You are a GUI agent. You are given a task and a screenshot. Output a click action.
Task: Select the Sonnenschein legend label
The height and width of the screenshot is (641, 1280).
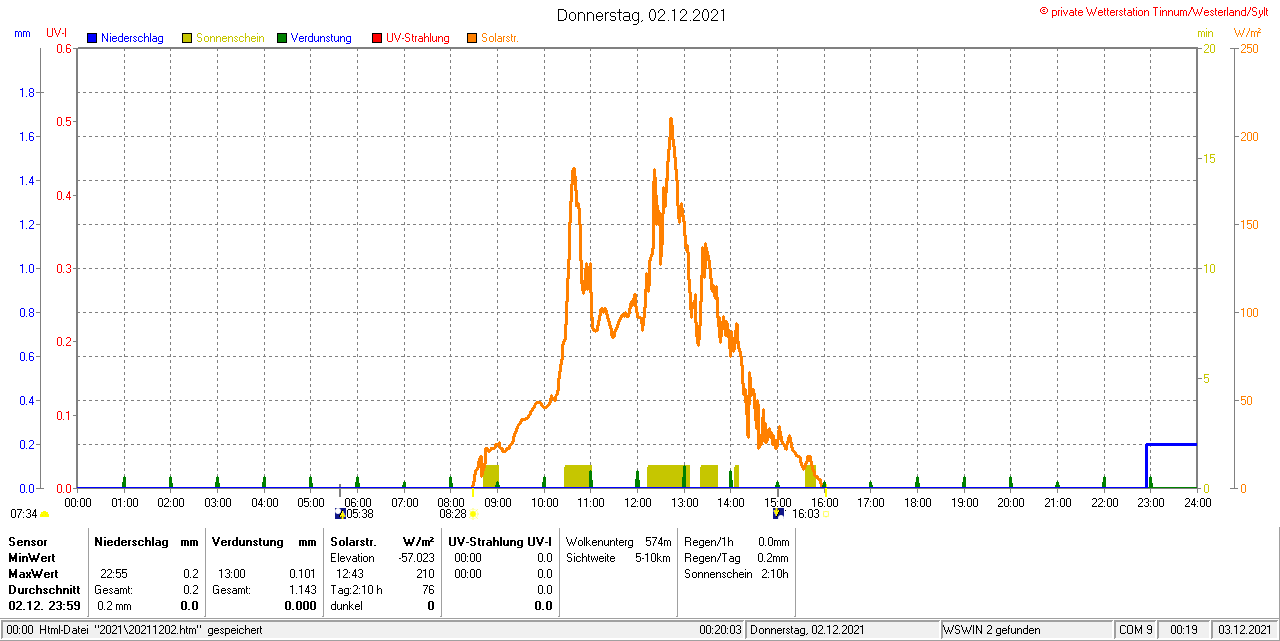point(230,38)
